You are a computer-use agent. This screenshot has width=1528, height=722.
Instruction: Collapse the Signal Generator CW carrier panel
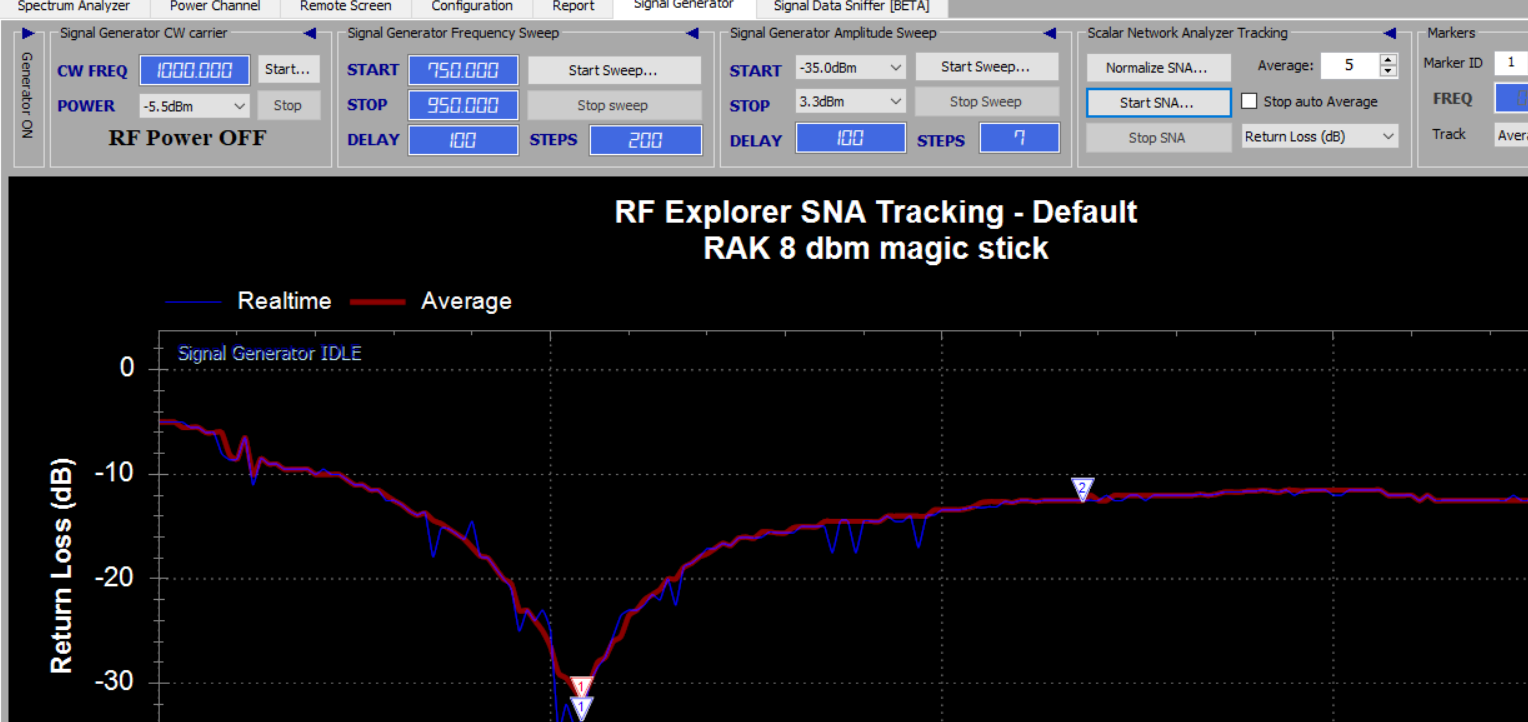click(x=310, y=34)
